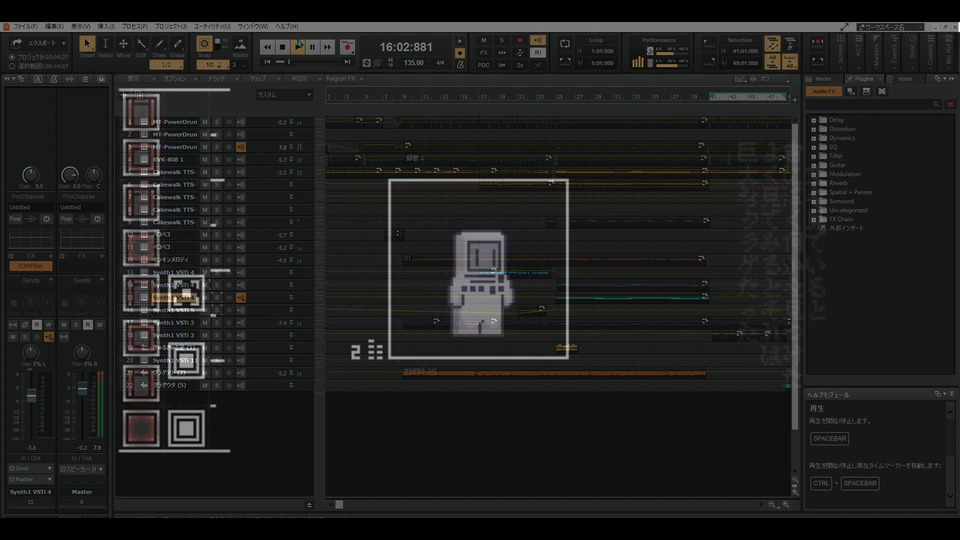
Task: Click the metronome icon beside time signature
Action: (460, 64)
